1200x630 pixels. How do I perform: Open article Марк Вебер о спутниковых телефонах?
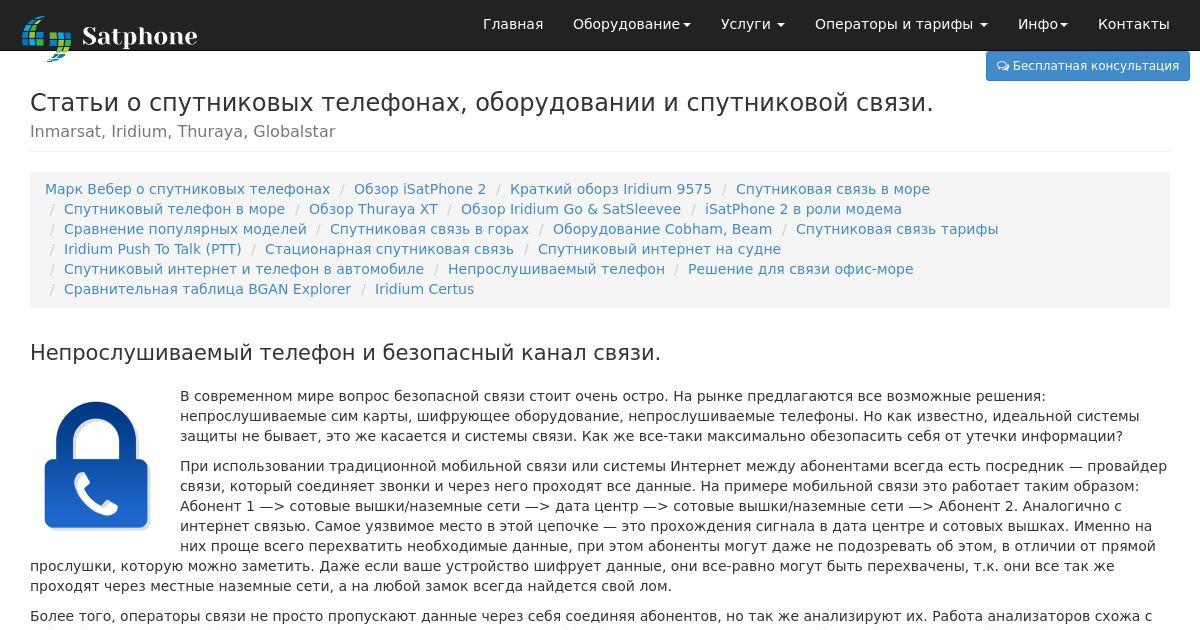(187, 189)
